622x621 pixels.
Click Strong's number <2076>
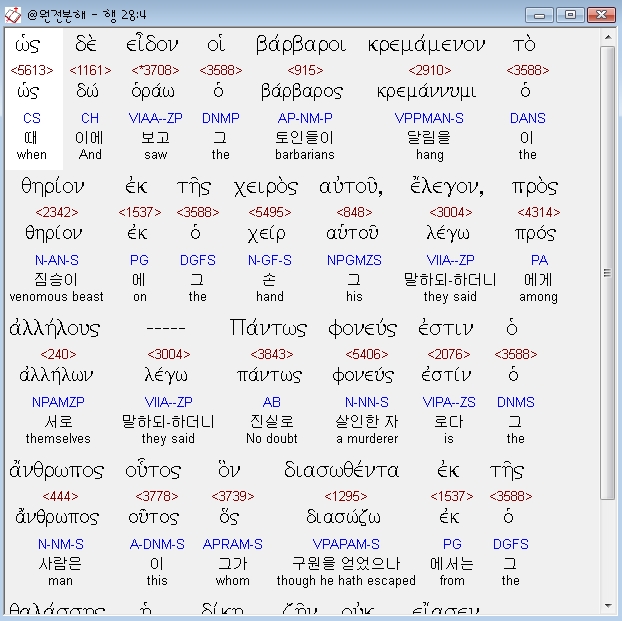[x=449, y=354]
